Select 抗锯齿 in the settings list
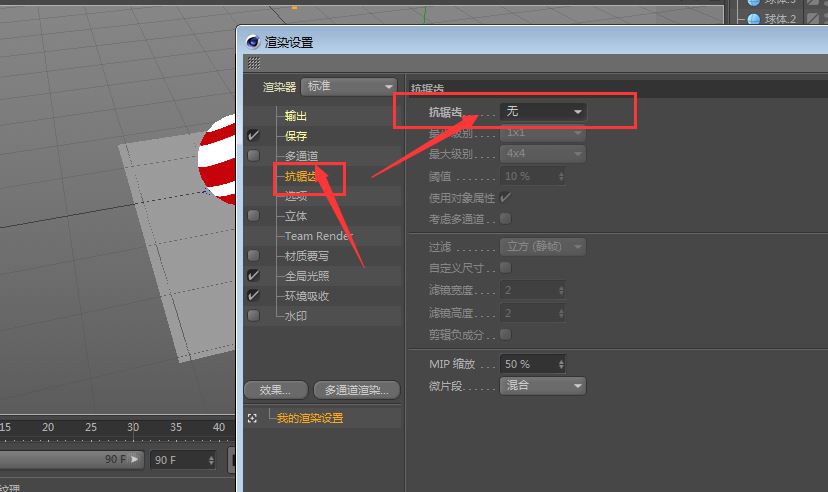The image size is (828, 492). (301, 176)
